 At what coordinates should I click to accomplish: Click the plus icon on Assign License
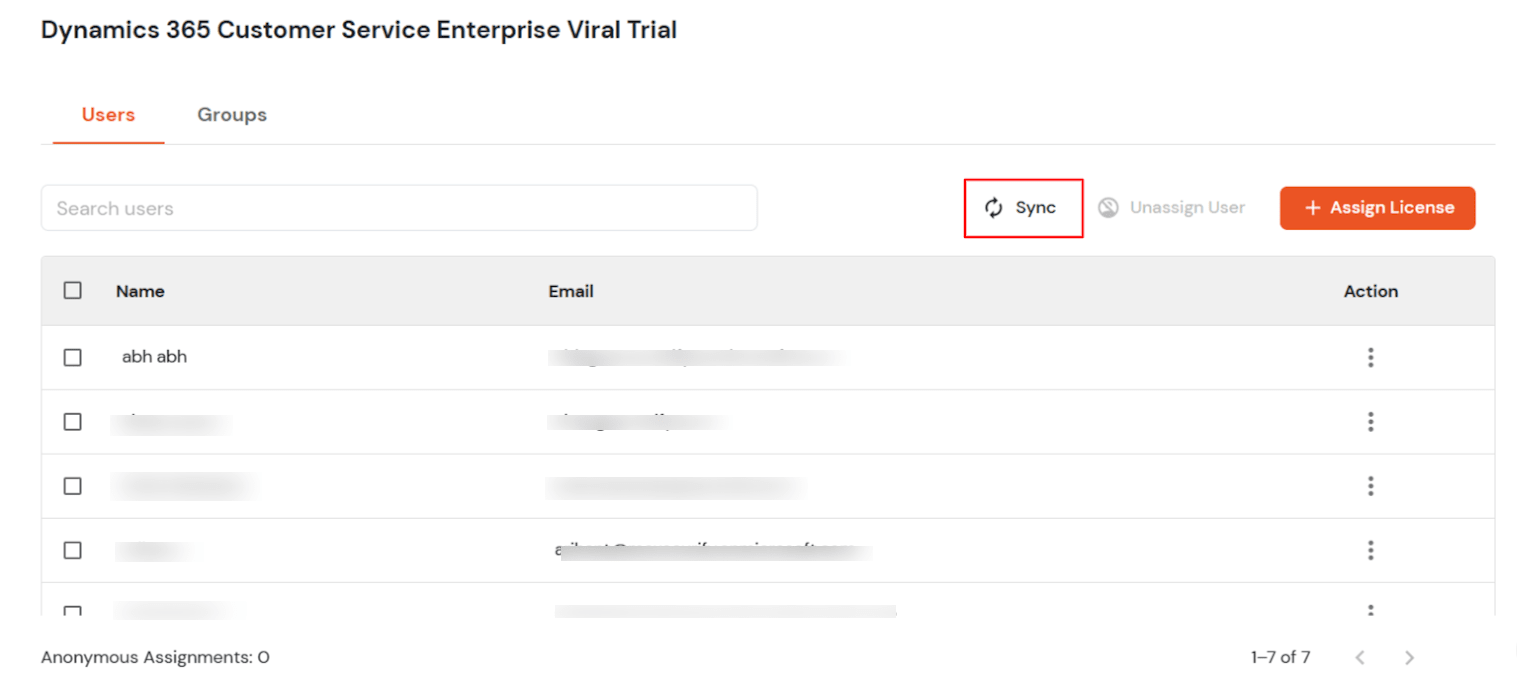[1312, 208]
